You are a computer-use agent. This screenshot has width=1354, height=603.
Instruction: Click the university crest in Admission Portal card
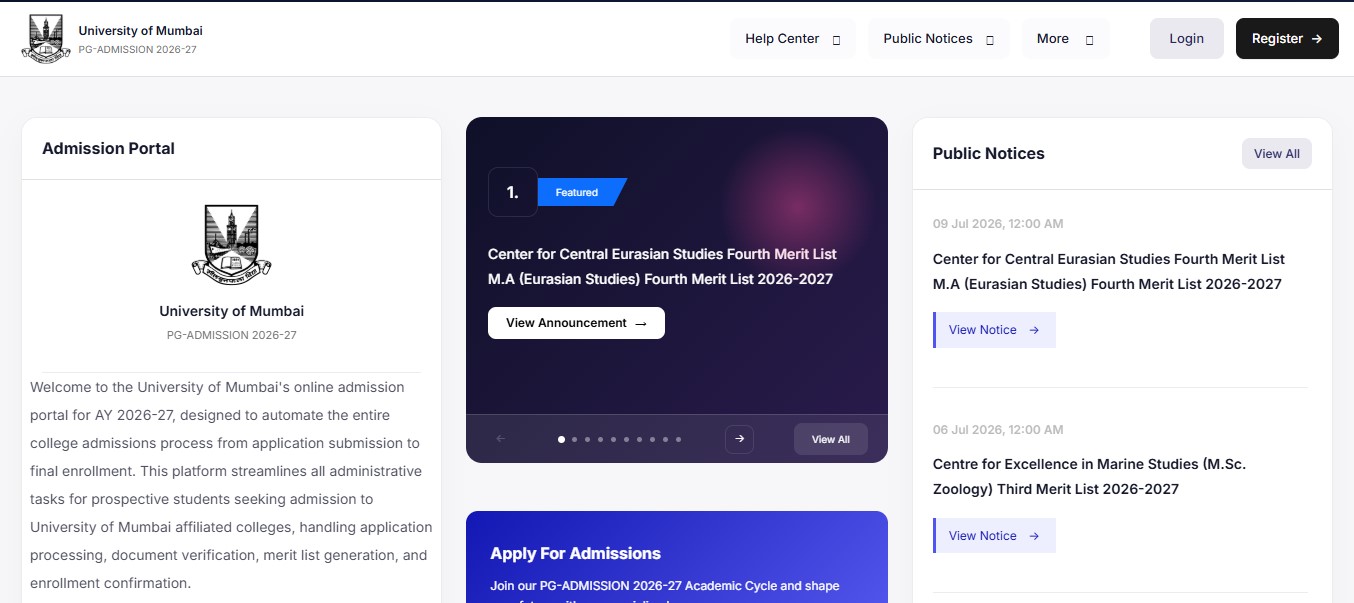(x=231, y=243)
